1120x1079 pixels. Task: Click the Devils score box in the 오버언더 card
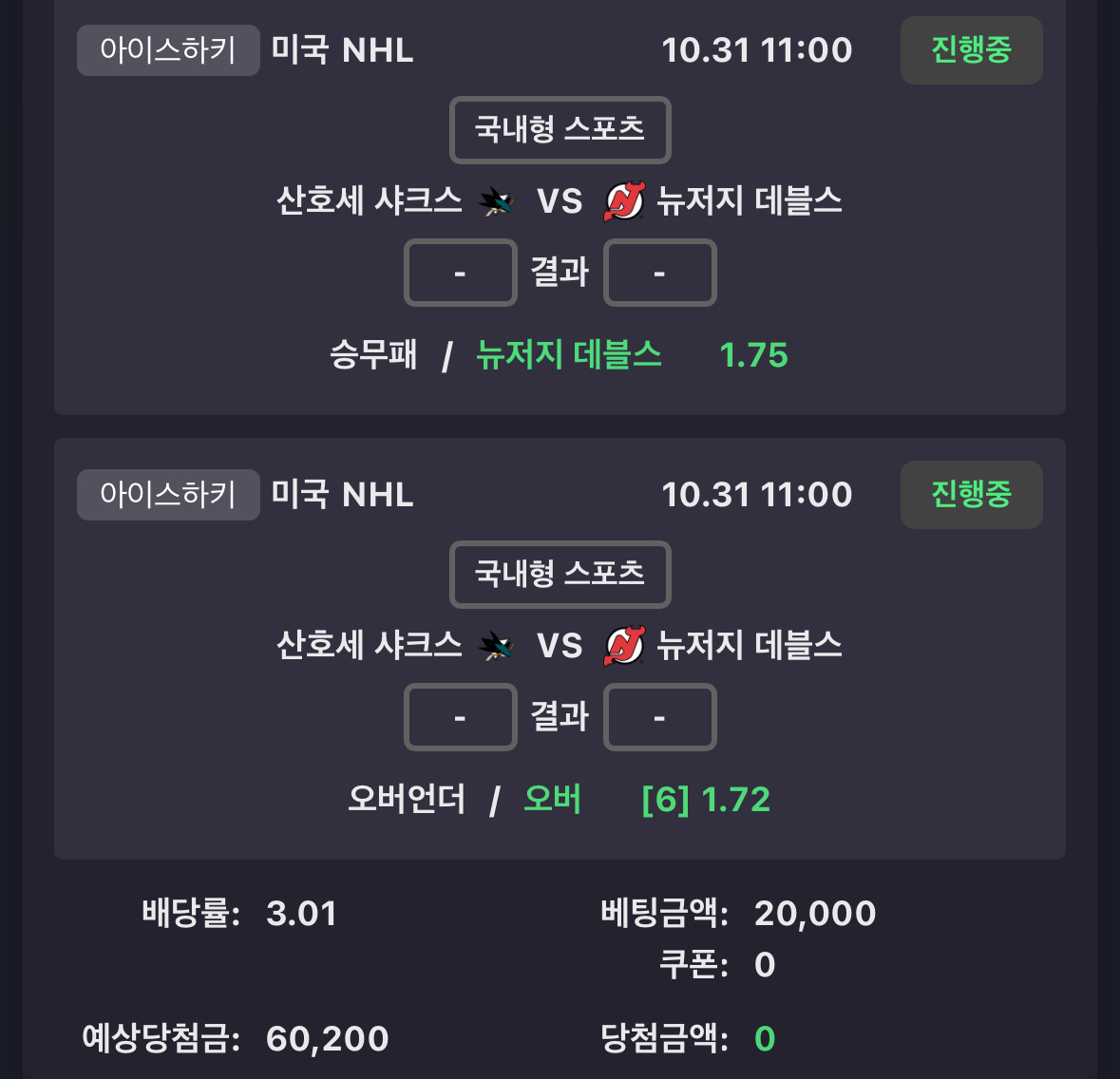point(659,718)
